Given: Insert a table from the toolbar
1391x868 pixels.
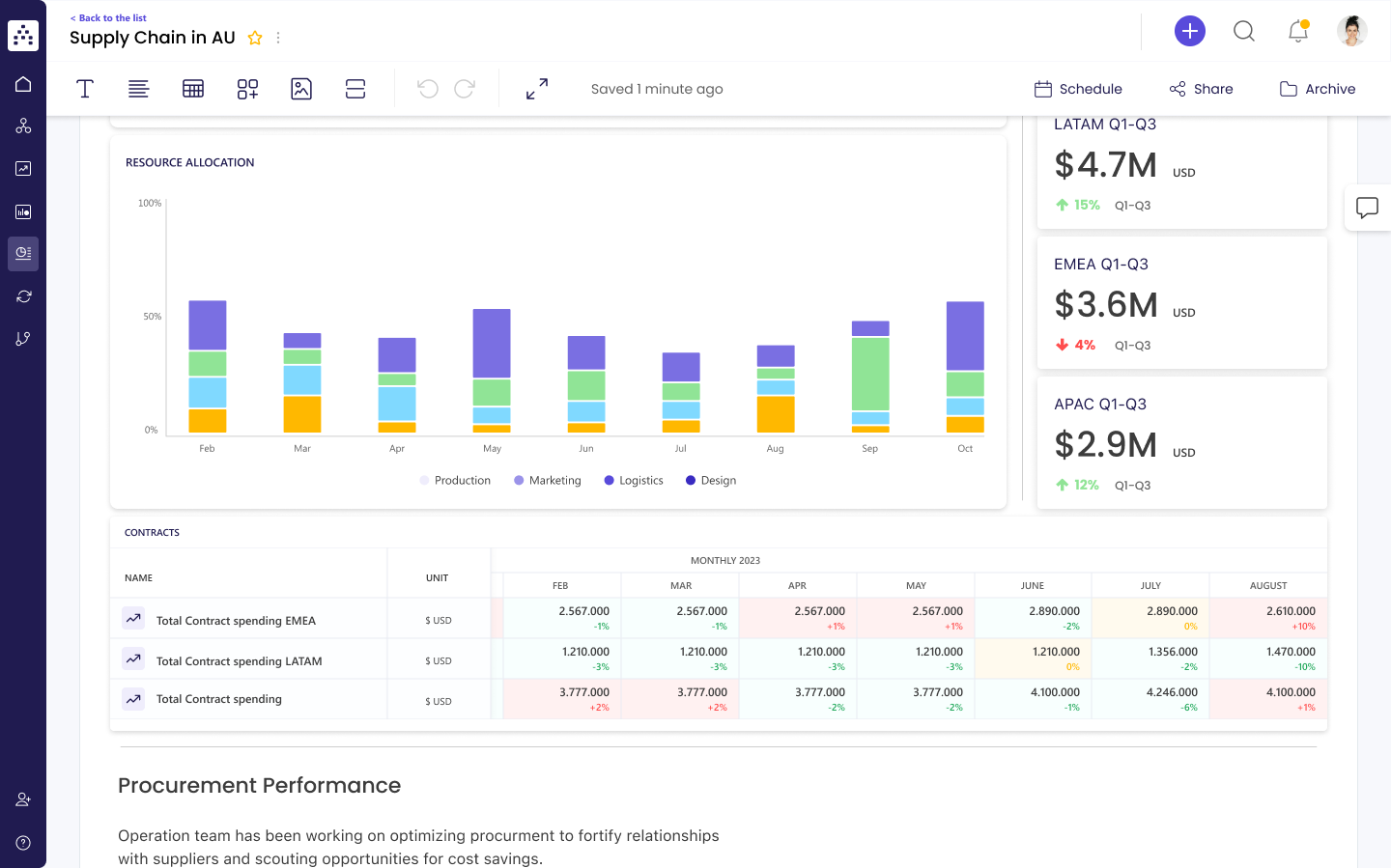Looking at the screenshot, I should pos(193,89).
